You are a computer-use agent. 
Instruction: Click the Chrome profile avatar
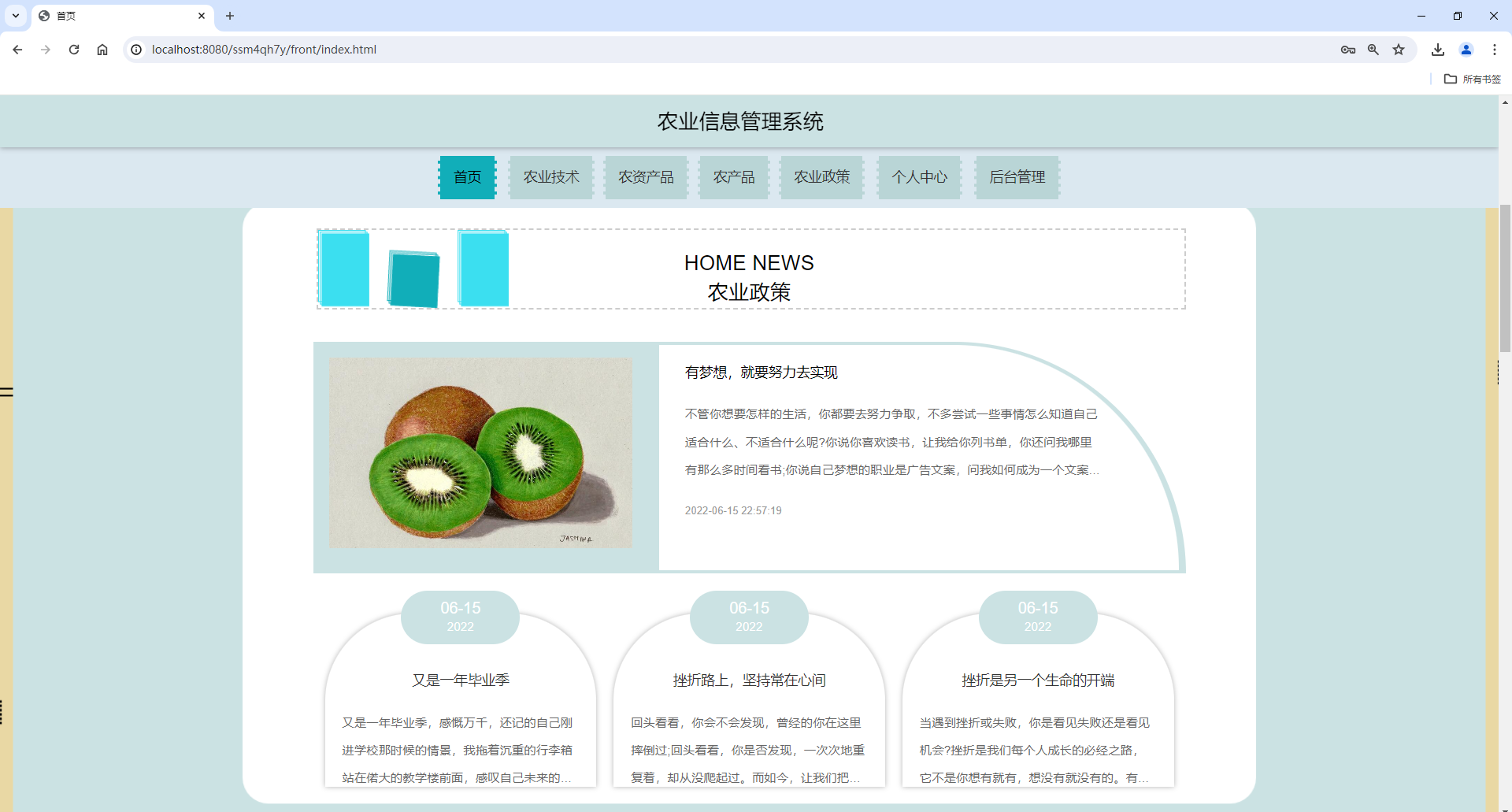click(x=1466, y=49)
